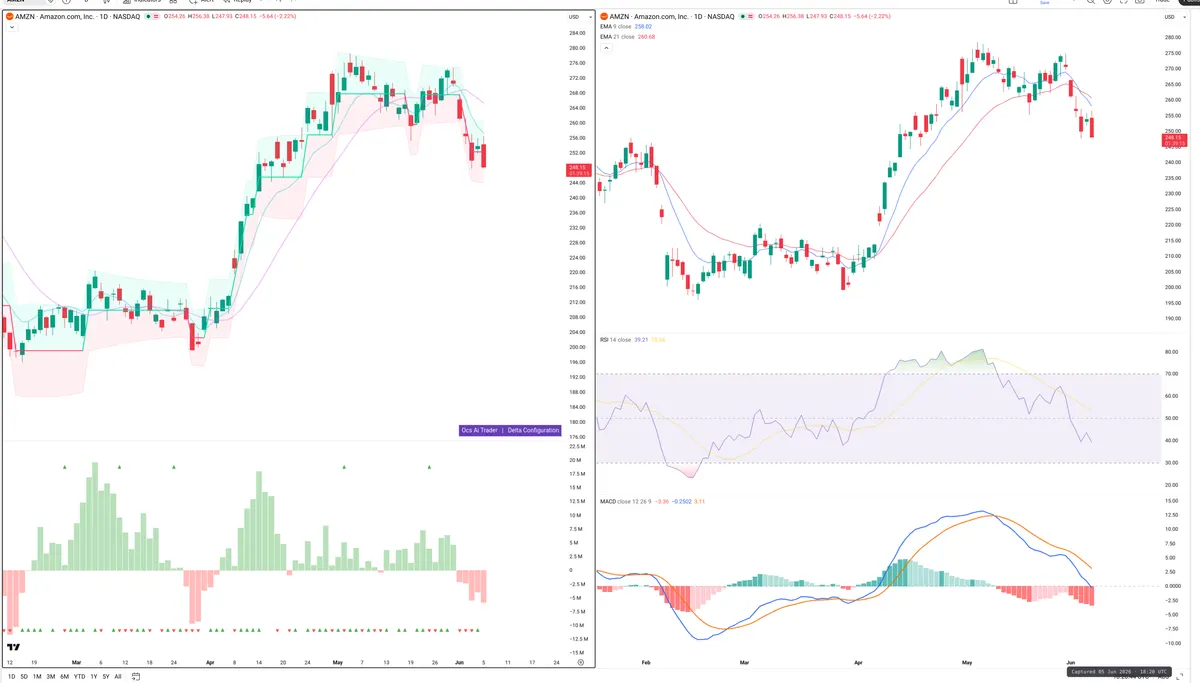Select the 1D time range
Viewport: 1200px width, 683px height.
point(11,677)
